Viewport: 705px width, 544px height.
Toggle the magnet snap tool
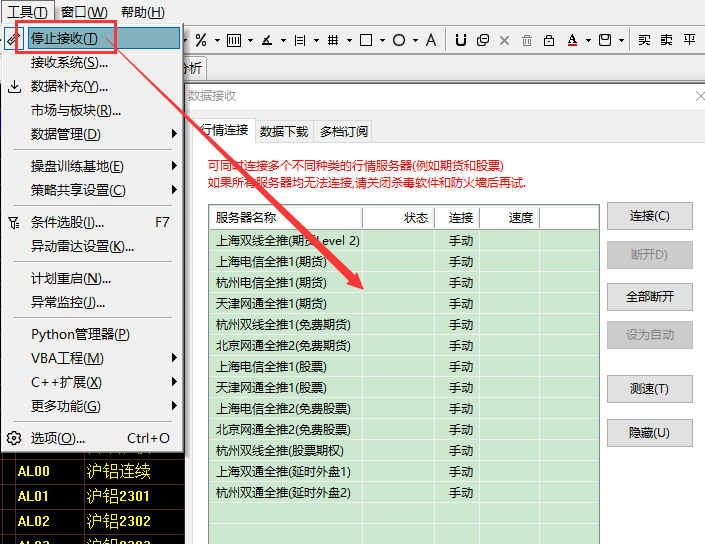click(x=460, y=40)
